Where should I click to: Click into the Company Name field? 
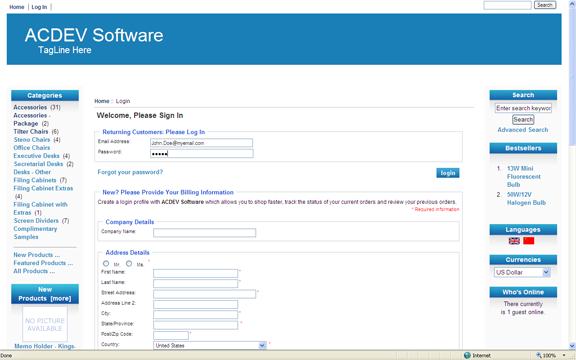click(205, 233)
